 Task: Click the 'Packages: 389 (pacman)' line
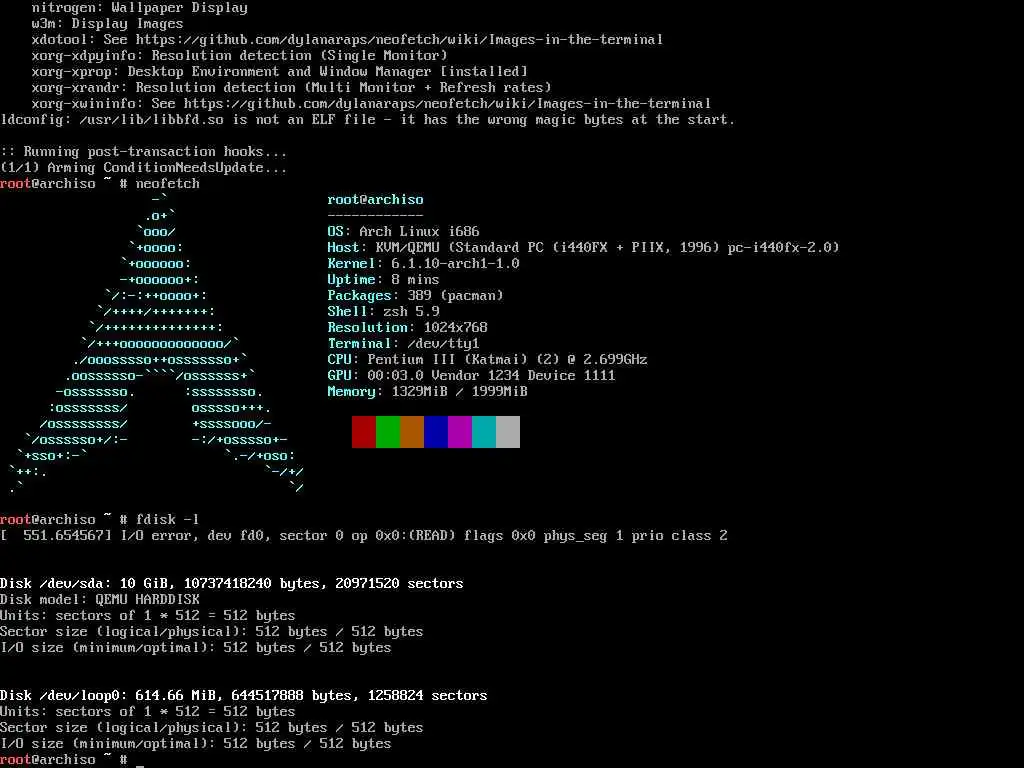[415, 296]
